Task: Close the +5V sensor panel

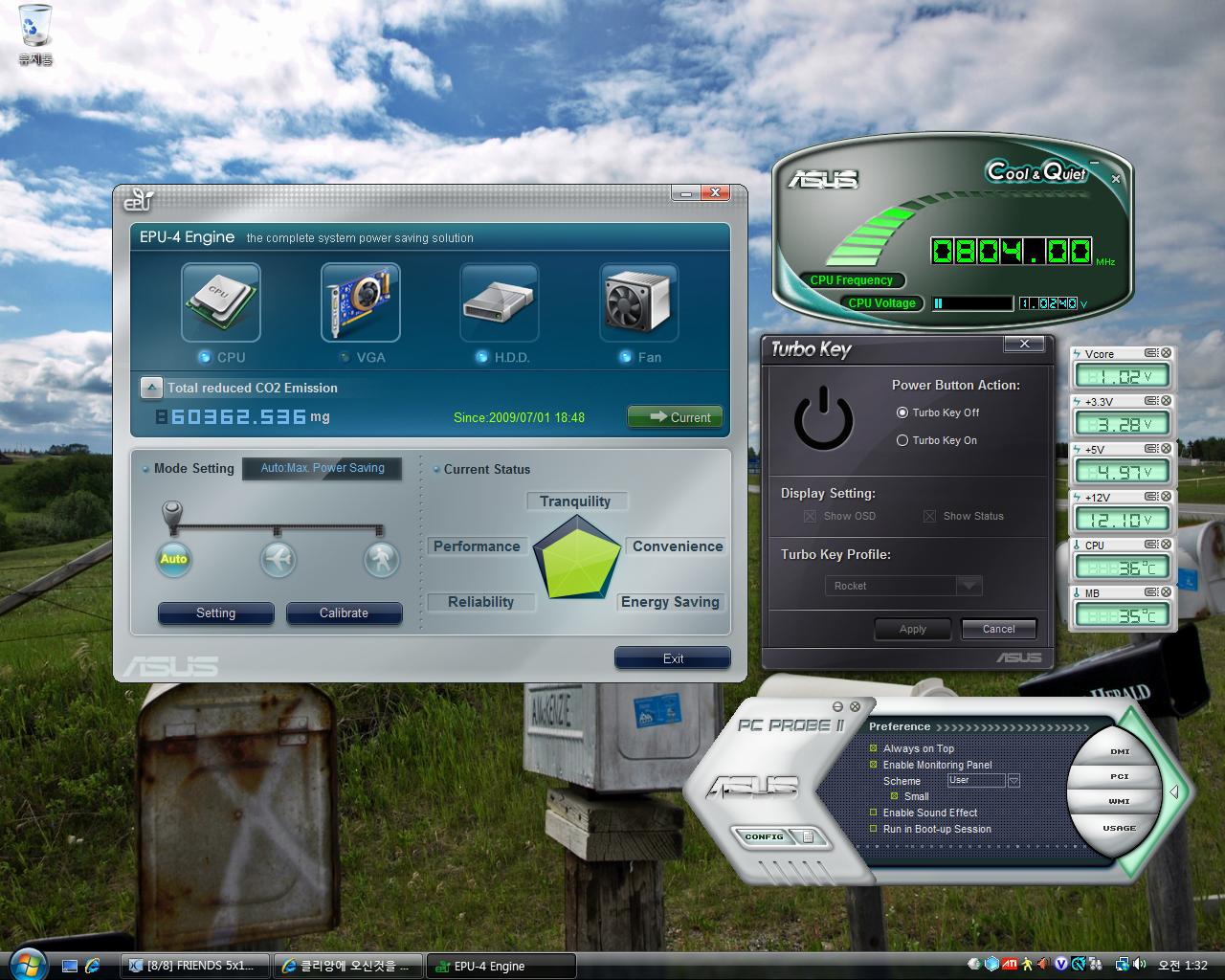Action: 1167,449
